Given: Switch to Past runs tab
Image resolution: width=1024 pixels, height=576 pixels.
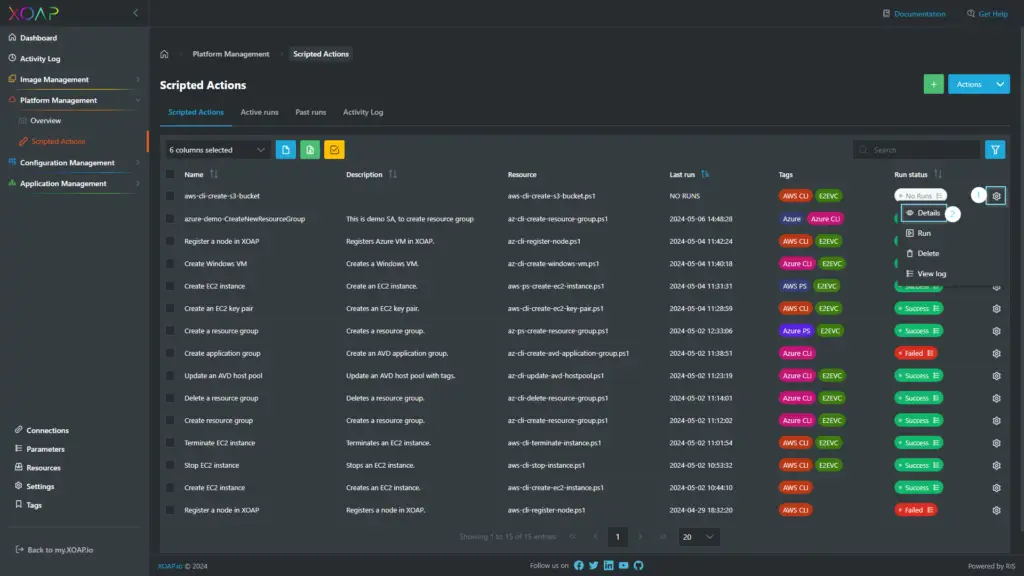Looking at the screenshot, I should click(x=310, y=112).
